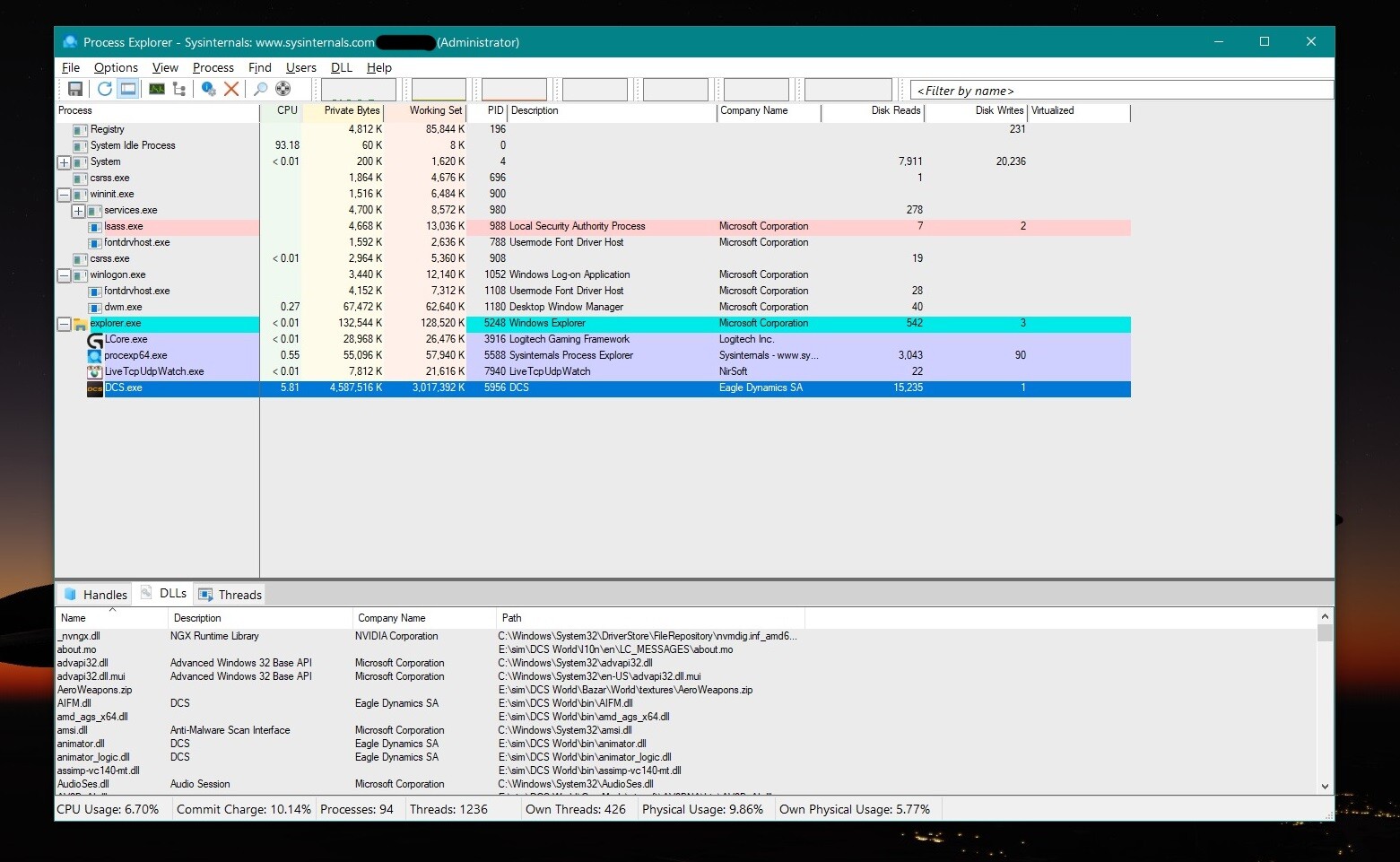
Task: Select the fontdrvhost.exe row with PID 788
Action: [593, 243]
